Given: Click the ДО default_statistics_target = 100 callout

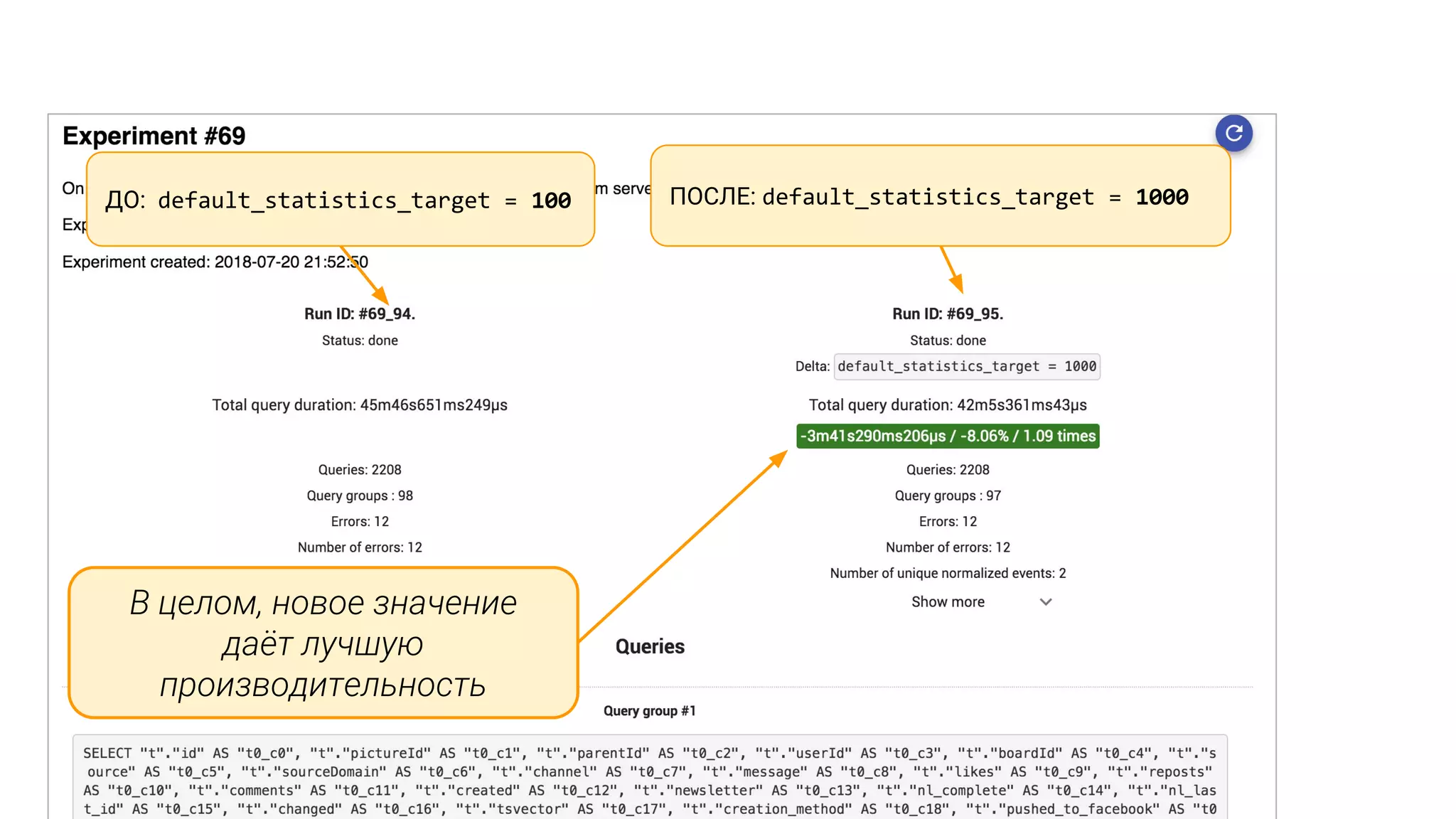Looking at the screenshot, I should (x=339, y=200).
